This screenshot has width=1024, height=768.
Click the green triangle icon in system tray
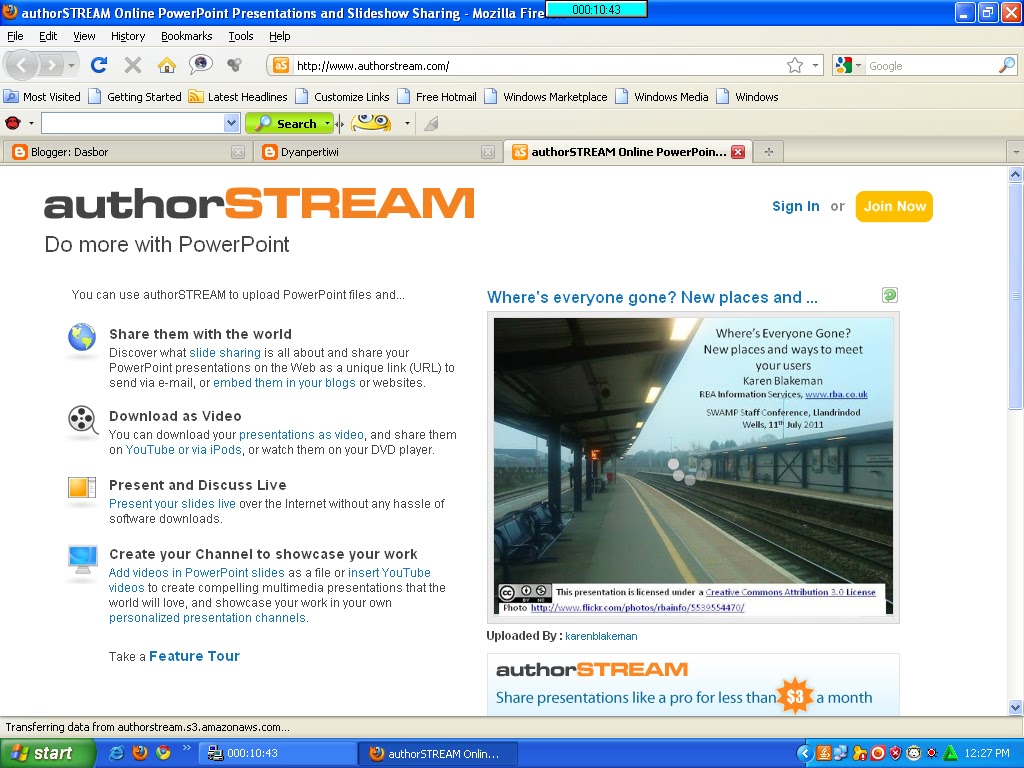(x=950, y=754)
